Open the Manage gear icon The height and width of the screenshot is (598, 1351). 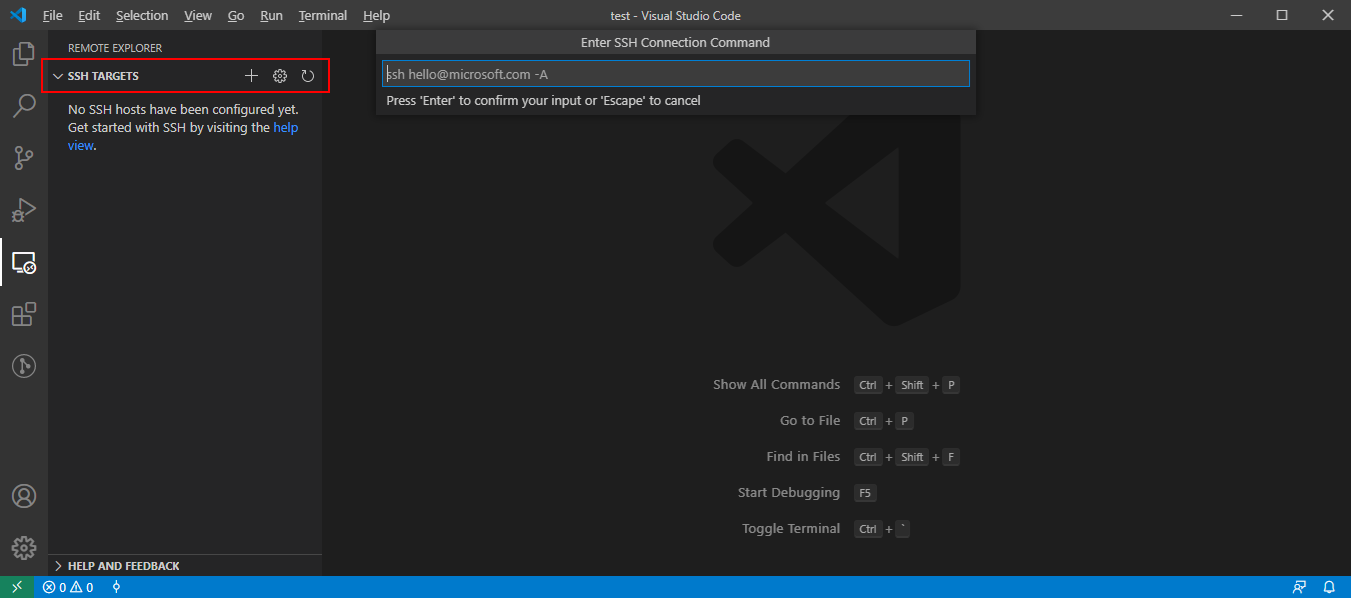pos(24,548)
